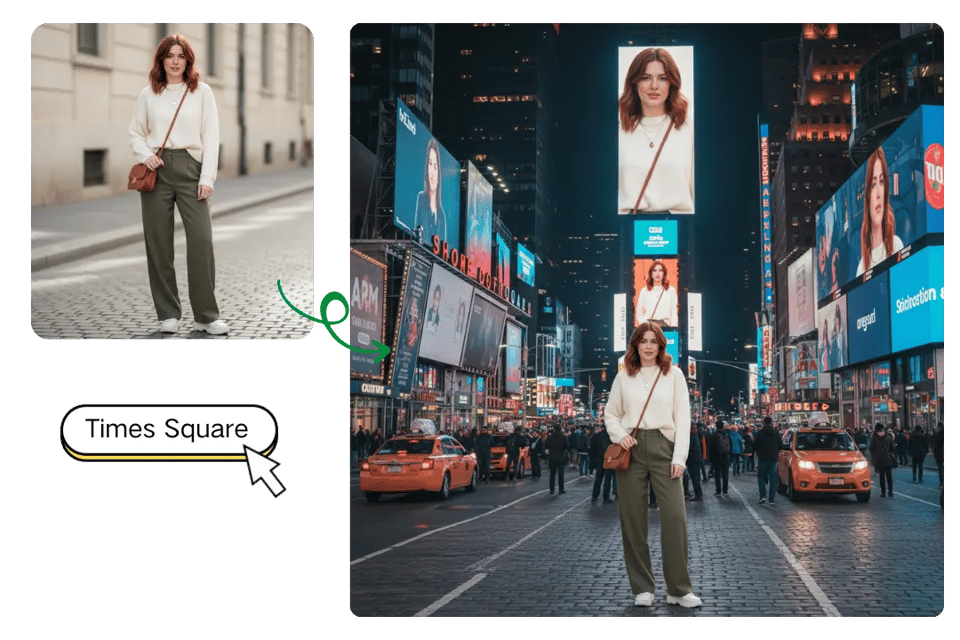Click the blue left billboard with woman
Viewport: 960px width, 640px height.
pos(426,188)
